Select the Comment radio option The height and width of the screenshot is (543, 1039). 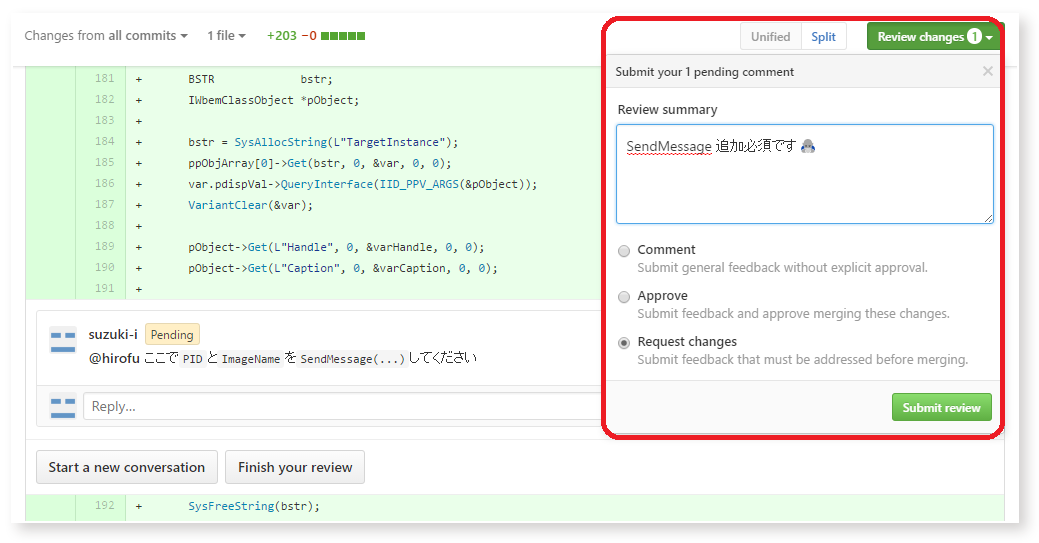click(x=624, y=251)
